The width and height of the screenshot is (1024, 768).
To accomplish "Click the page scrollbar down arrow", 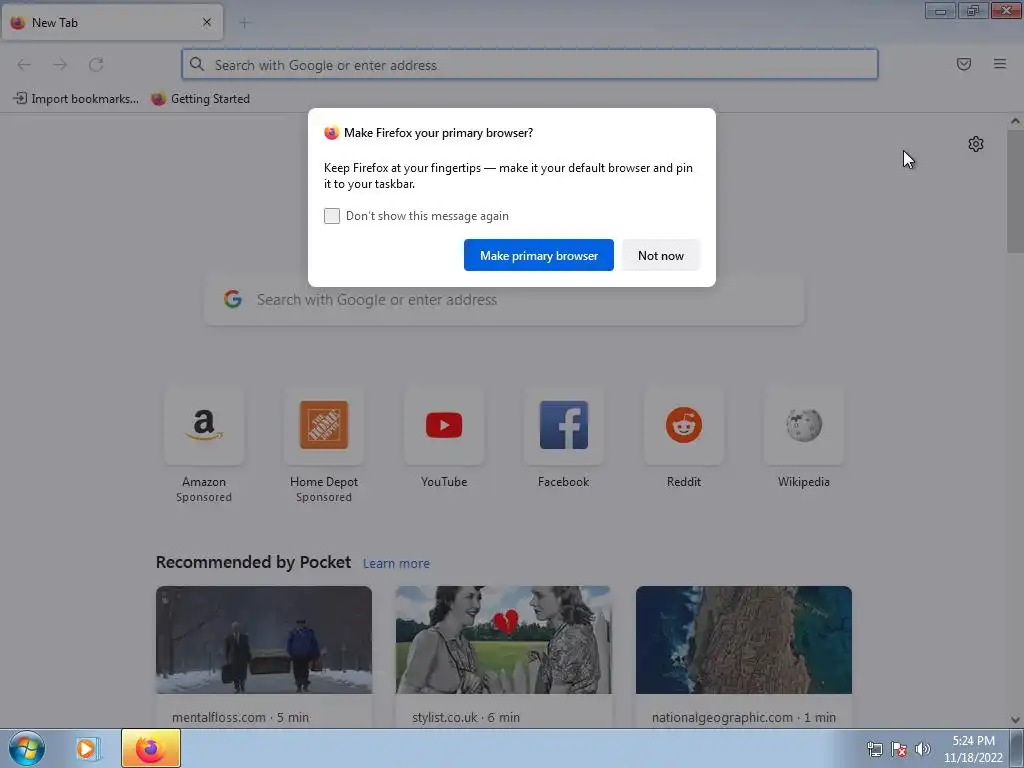I will pos(1015,720).
